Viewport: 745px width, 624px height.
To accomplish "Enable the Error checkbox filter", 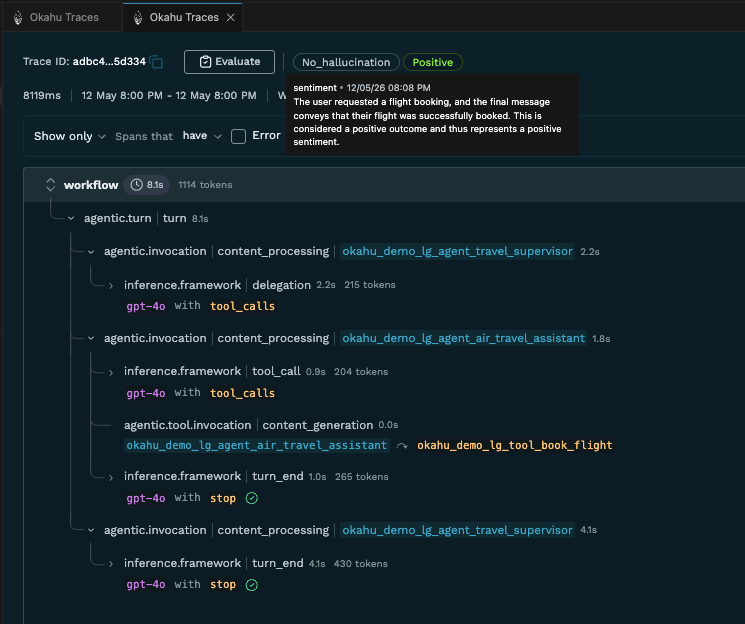I will 239,136.
